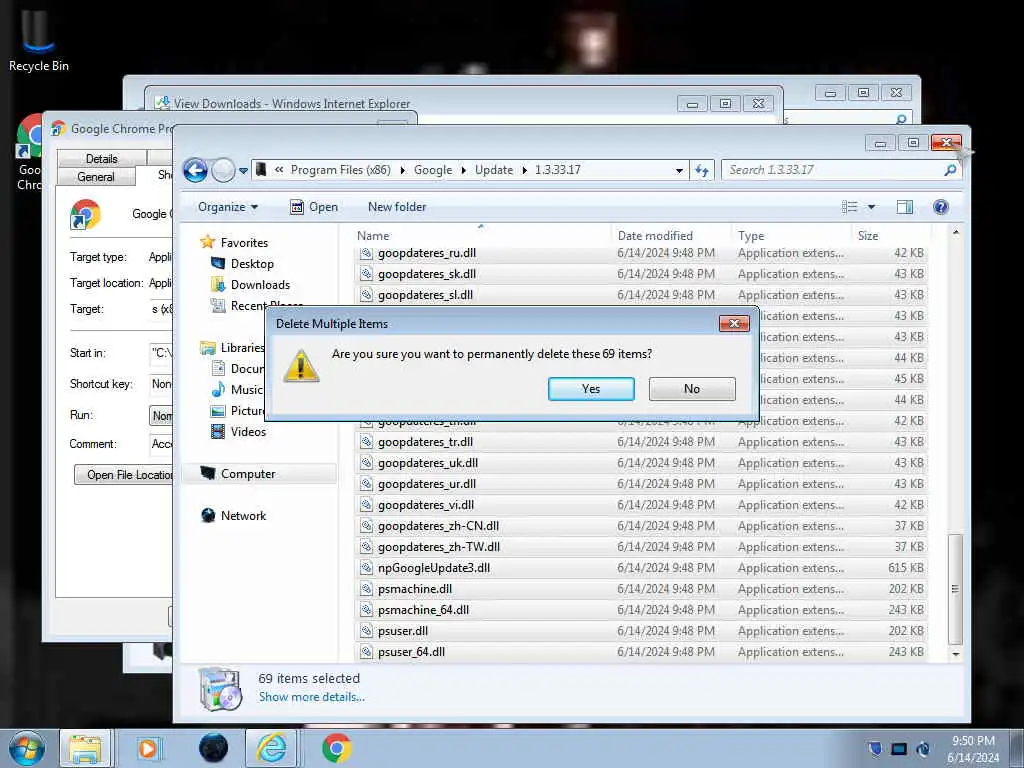The height and width of the screenshot is (768, 1024).
Task: Click scrollbar up arrow in file list
Action: 955,232
